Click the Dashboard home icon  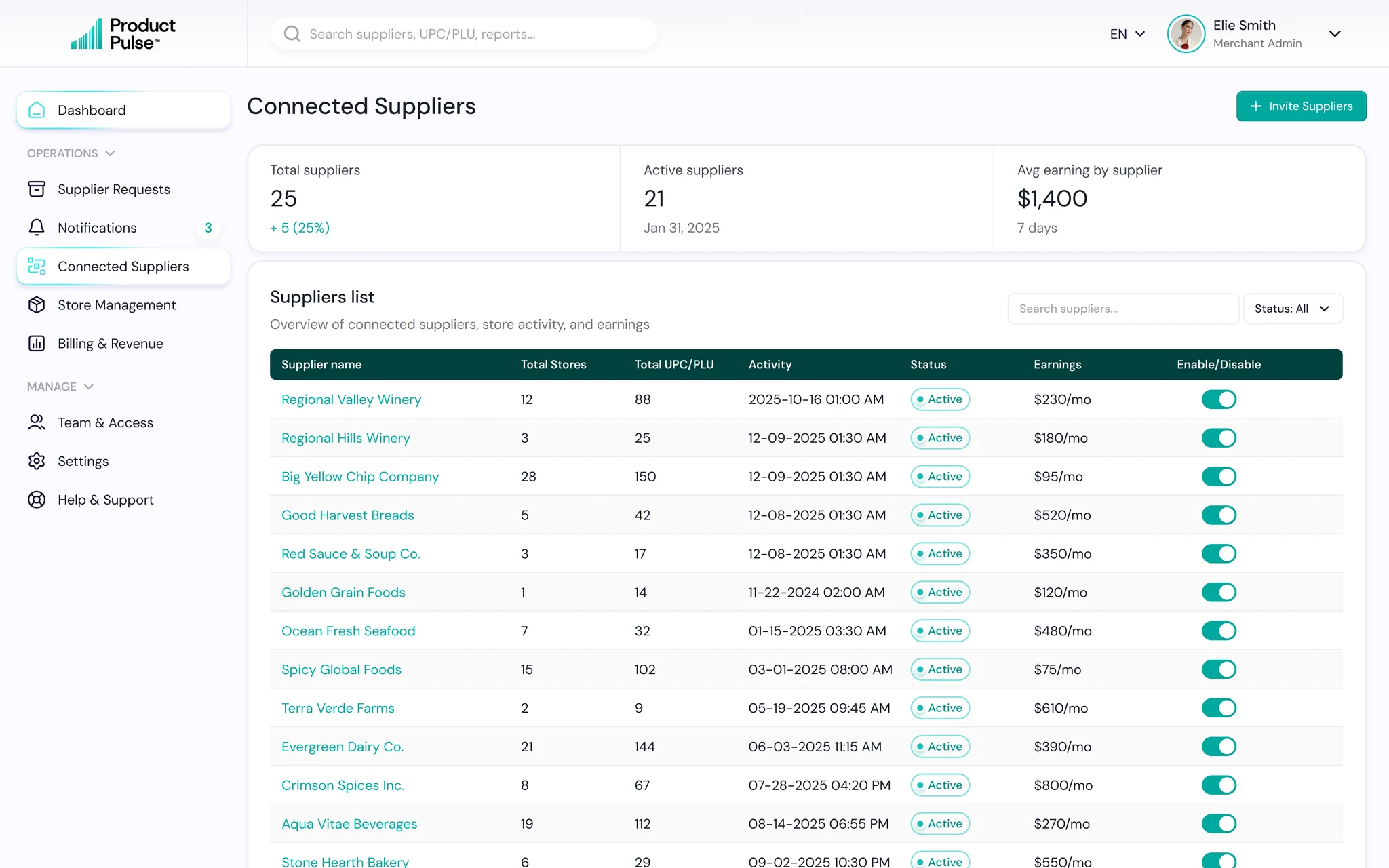[37, 110]
